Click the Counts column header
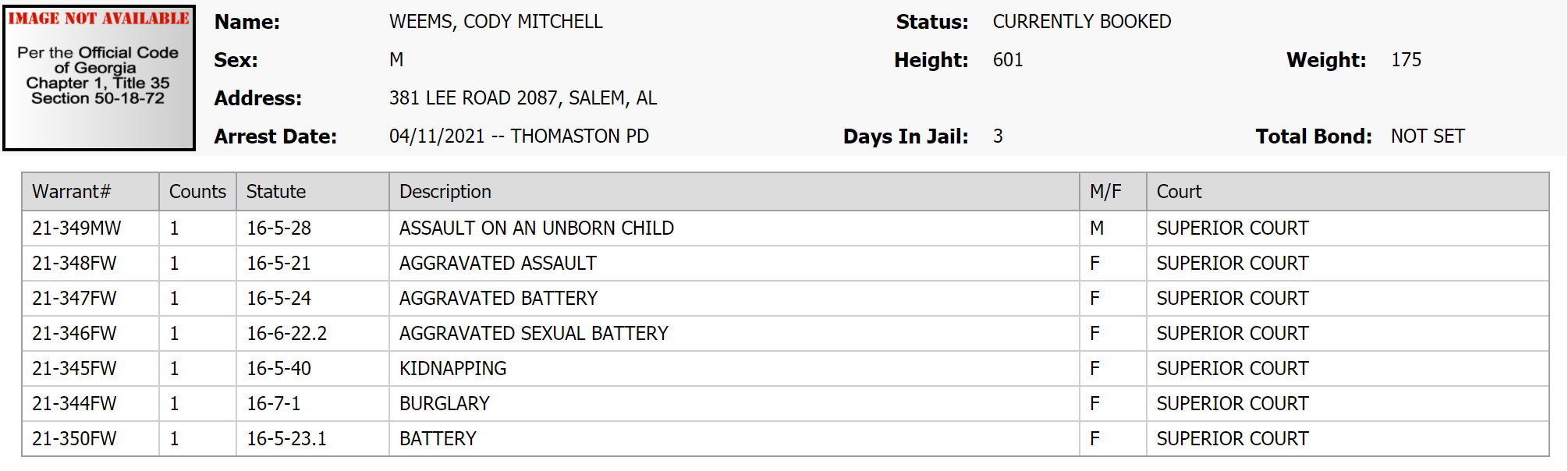Viewport: 1568px width, 471px height. [x=197, y=192]
